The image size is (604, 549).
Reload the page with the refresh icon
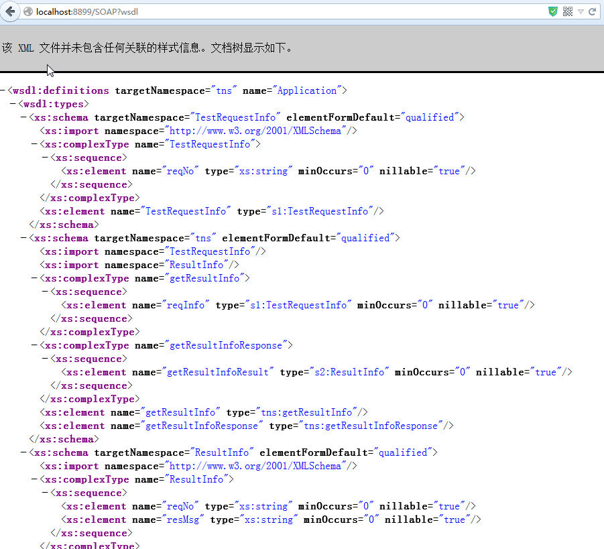click(592, 12)
